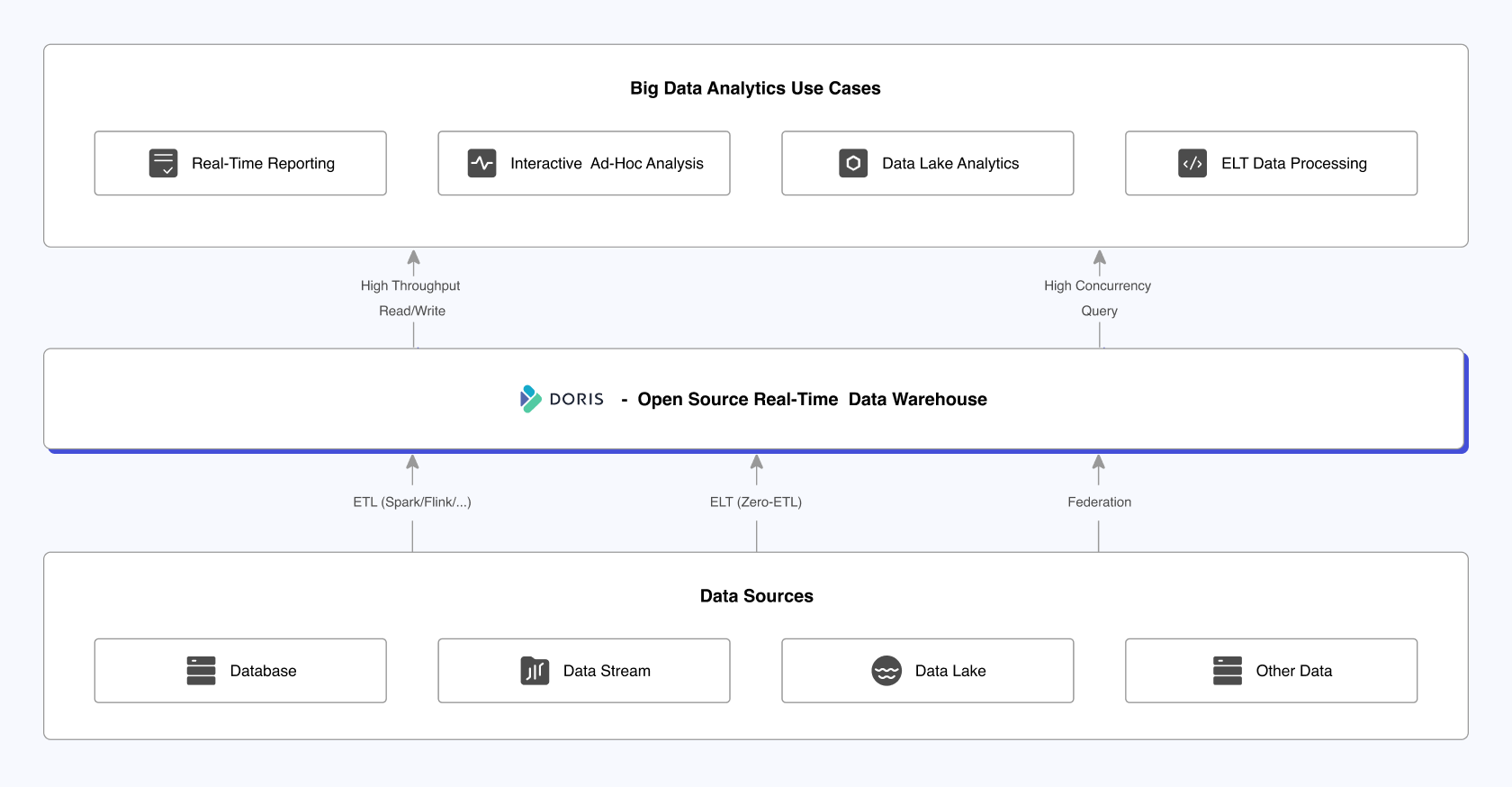Image resolution: width=1512 pixels, height=787 pixels.
Task: Select the Data Lake Analytics text
Action: coord(950,164)
